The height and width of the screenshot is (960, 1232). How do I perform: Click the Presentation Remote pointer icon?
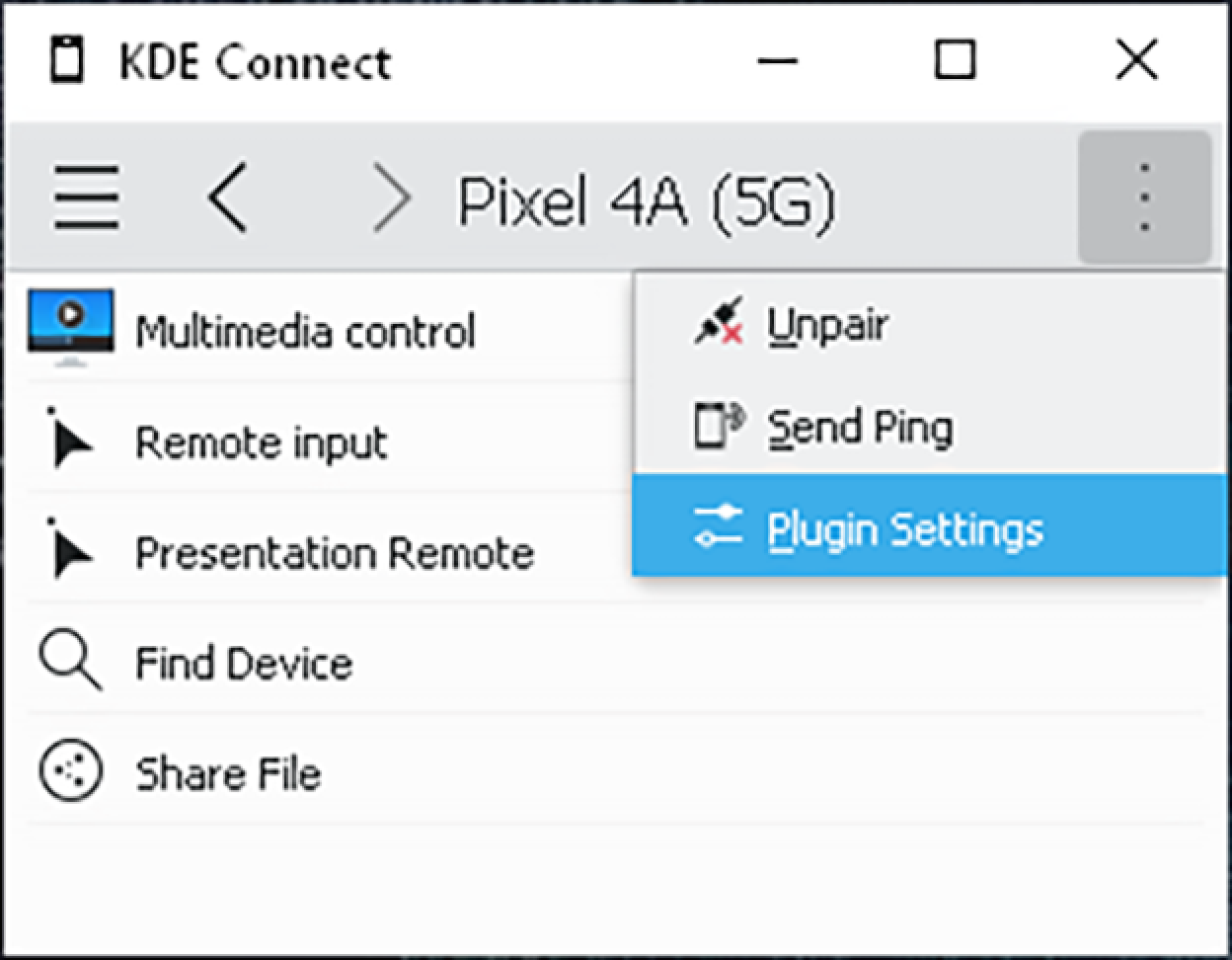point(70,552)
